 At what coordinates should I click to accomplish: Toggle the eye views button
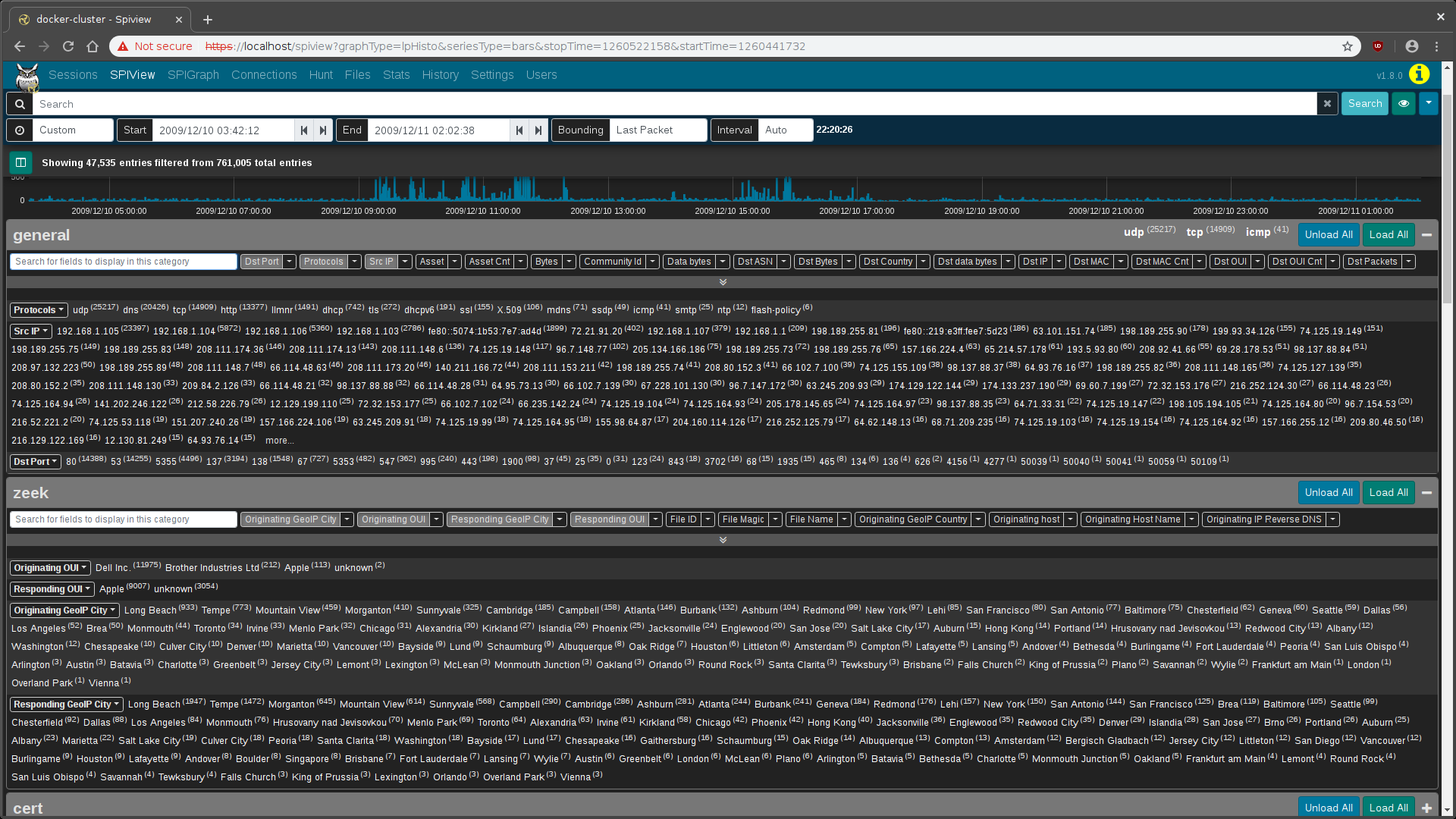(1404, 104)
